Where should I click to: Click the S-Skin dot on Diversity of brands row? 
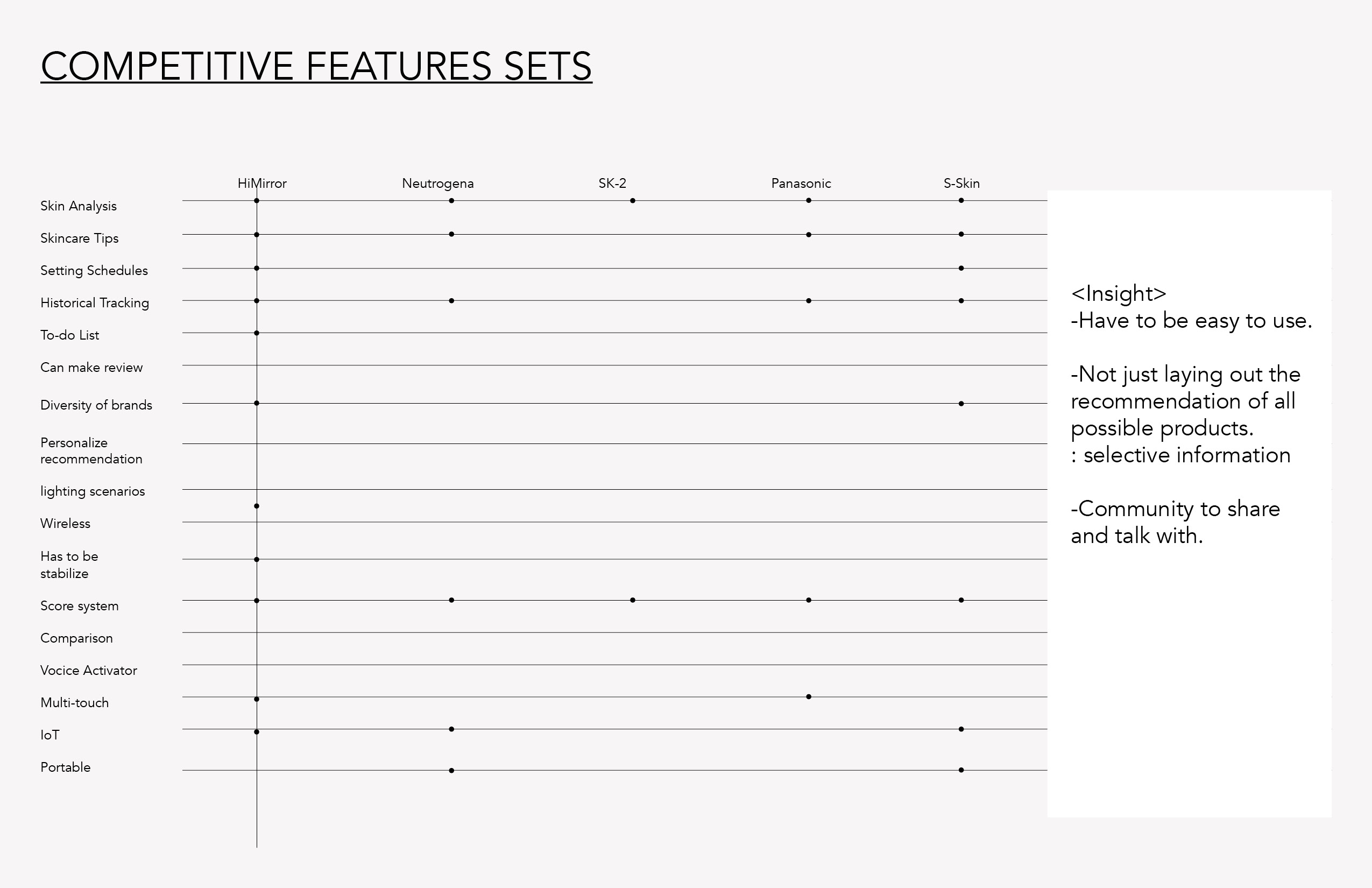point(961,404)
